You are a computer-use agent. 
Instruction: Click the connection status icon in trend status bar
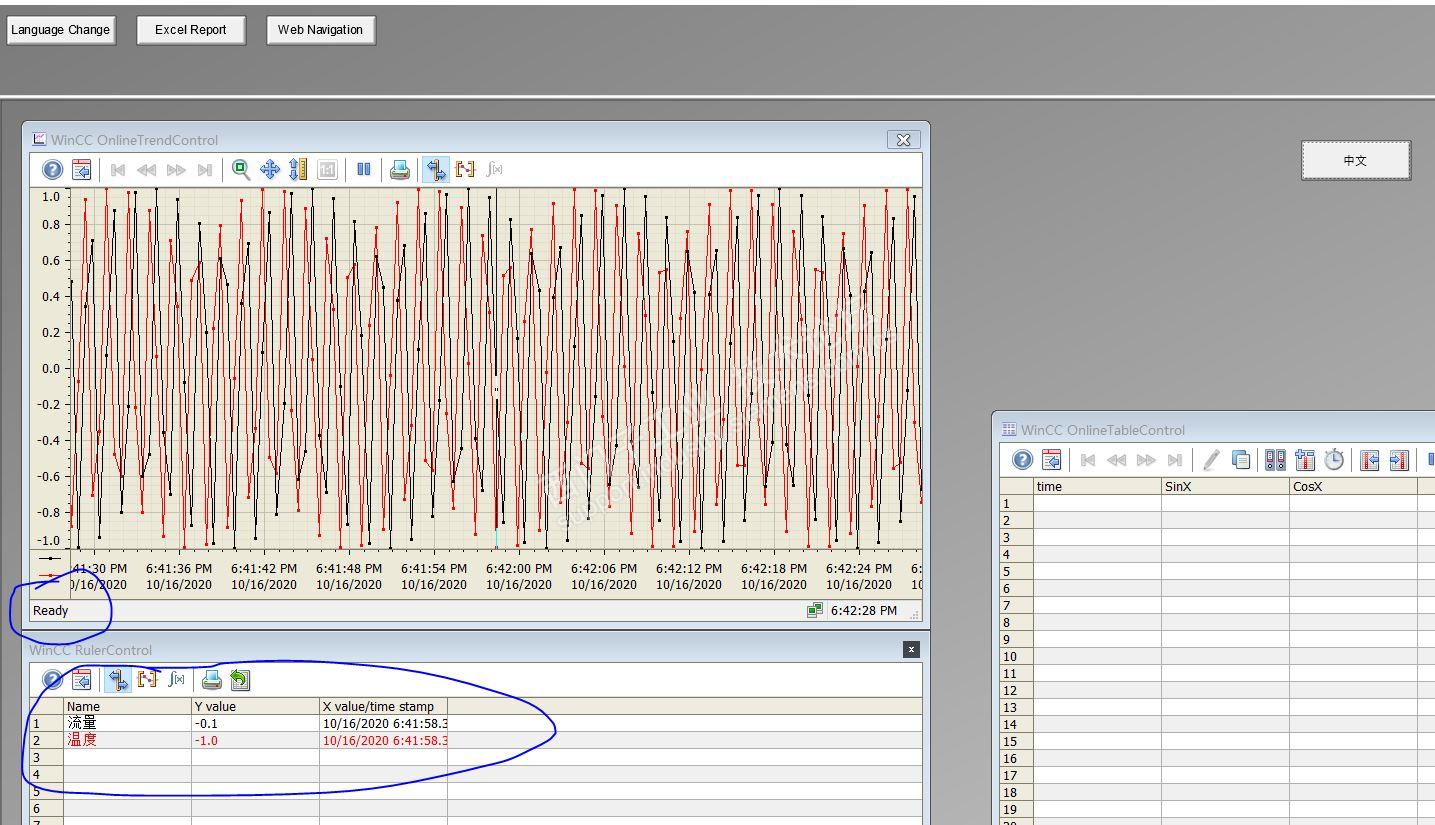[x=815, y=610]
